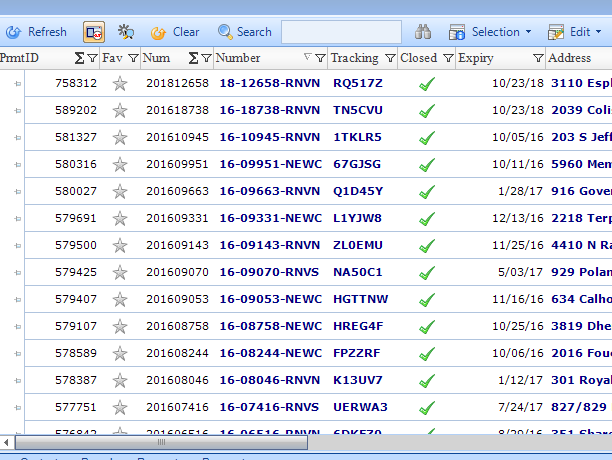Click Expiry cell 5/03/17
The width and height of the screenshot is (612, 460).
point(520,272)
